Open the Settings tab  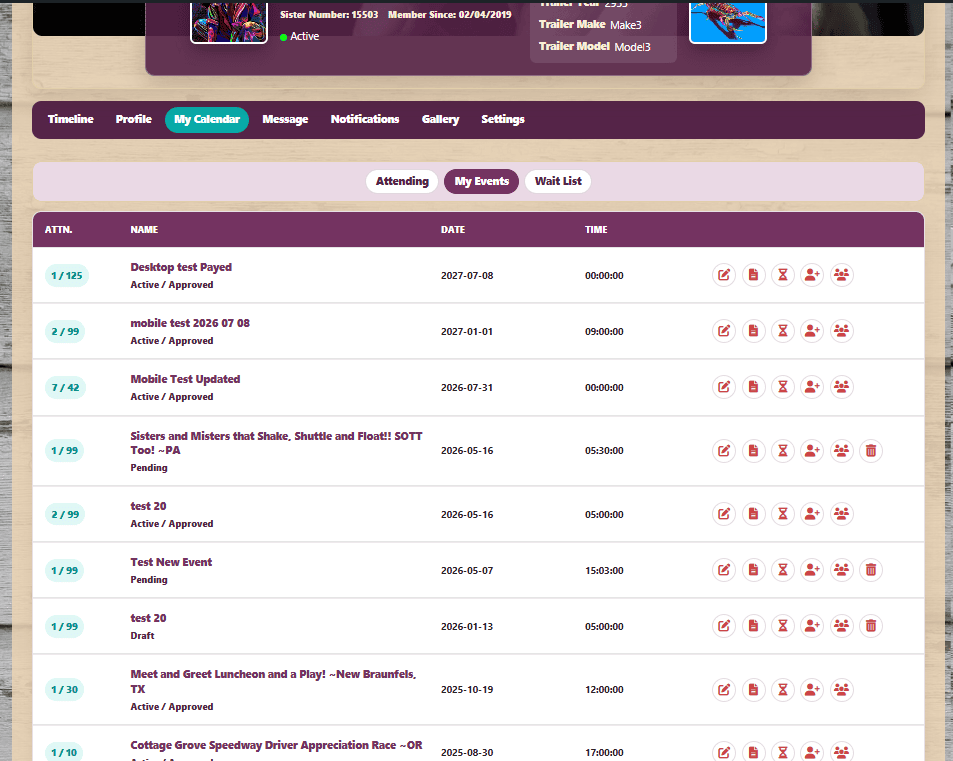(503, 119)
